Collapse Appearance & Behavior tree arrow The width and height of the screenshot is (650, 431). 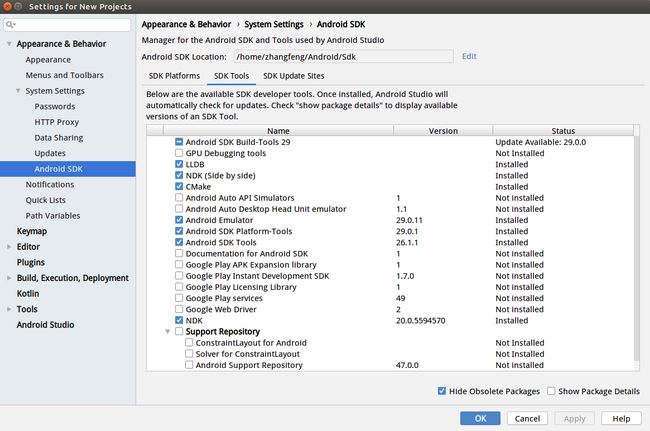click(x=9, y=44)
